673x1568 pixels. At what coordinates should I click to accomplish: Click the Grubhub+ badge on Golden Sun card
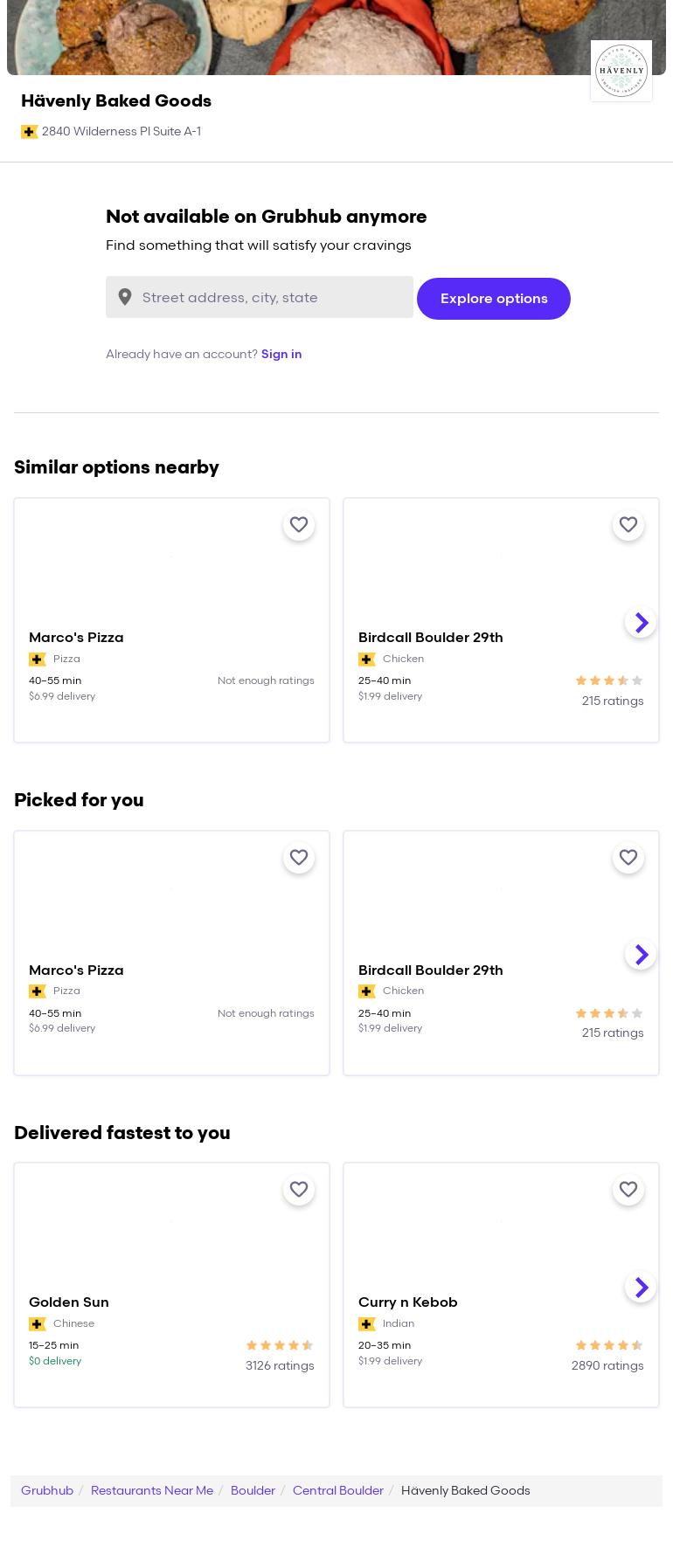[x=38, y=1324]
